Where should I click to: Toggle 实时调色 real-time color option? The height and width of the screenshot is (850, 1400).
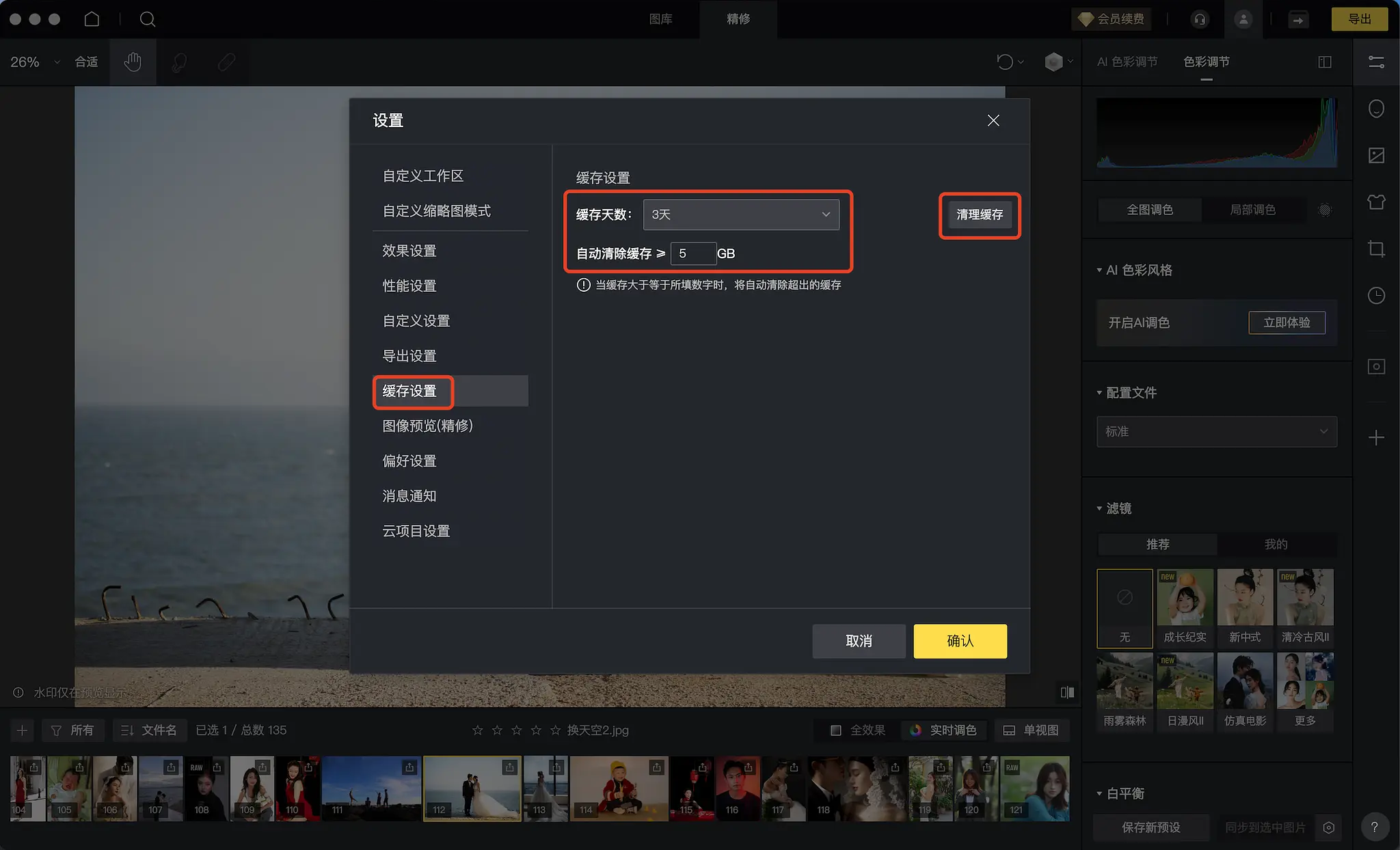pyautogui.click(x=945, y=730)
